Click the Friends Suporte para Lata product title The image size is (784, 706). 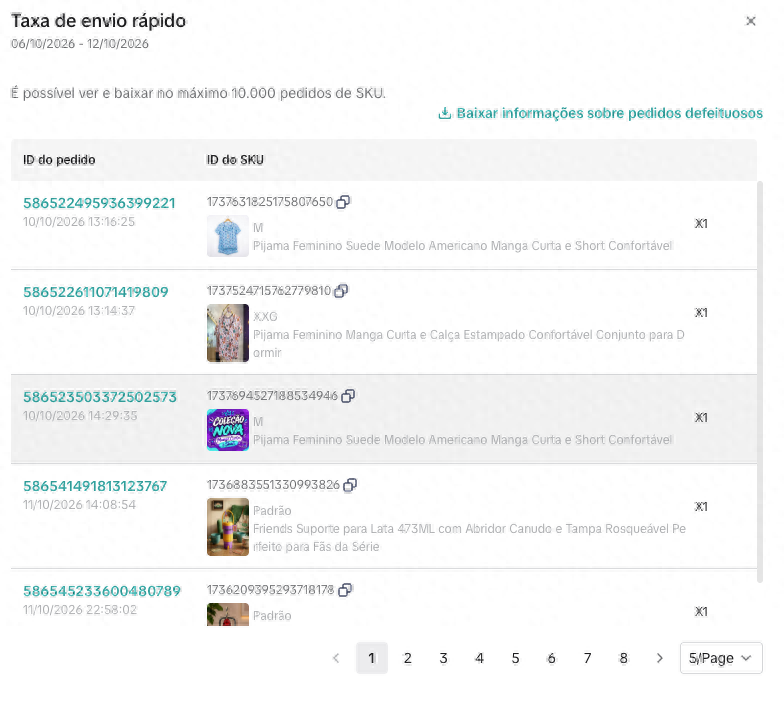tap(470, 538)
